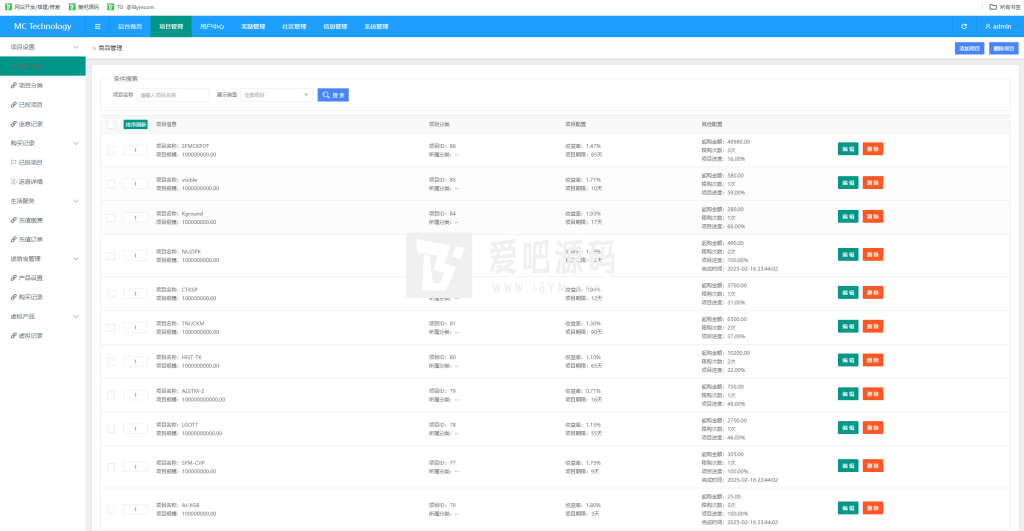1024x531 pixels.
Task: Switch to 奖励管理 top tab
Action: tap(253, 27)
